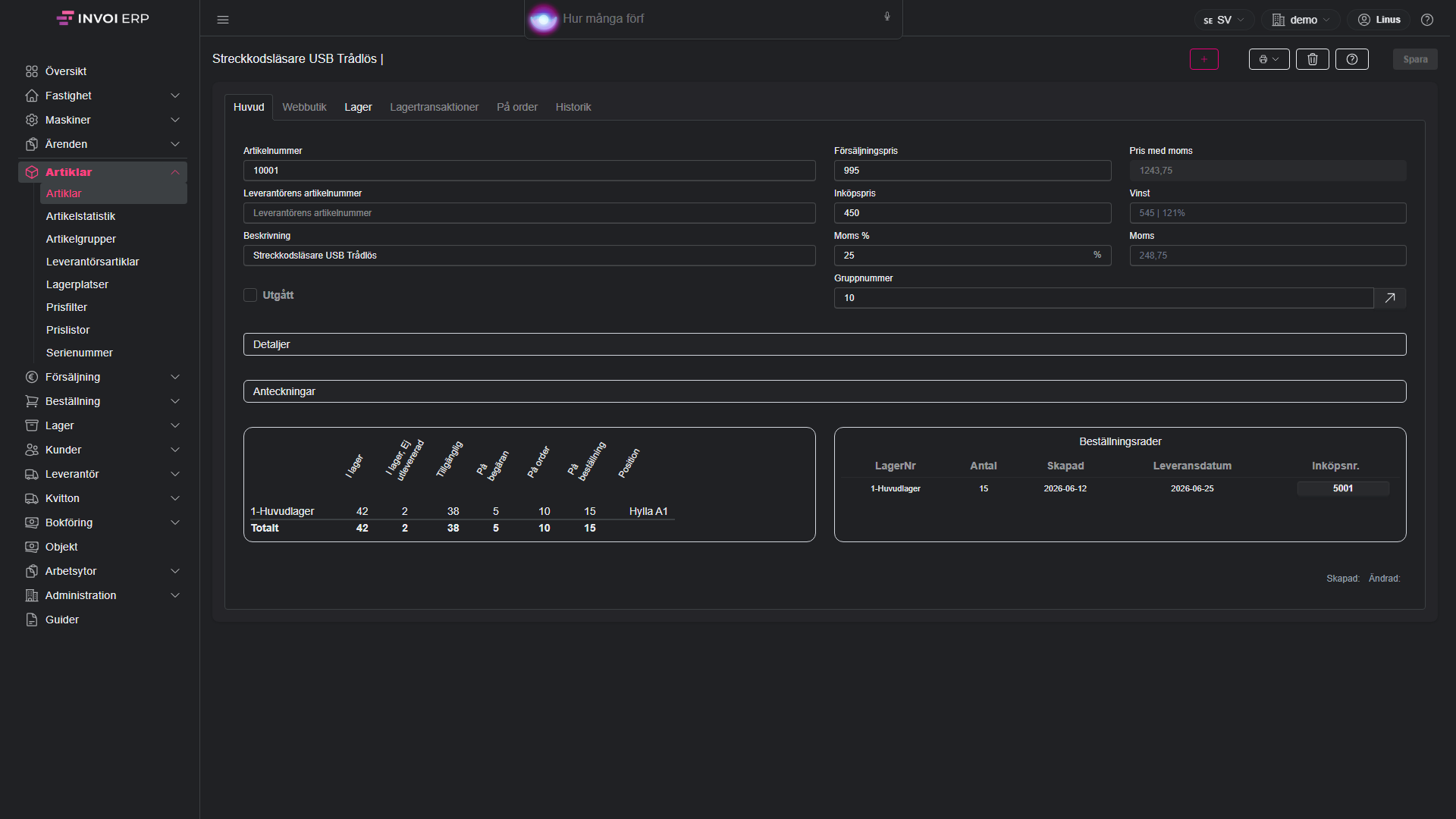Open the Linus user menu
Screen dimensions: 1456x819
[1379, 20]
